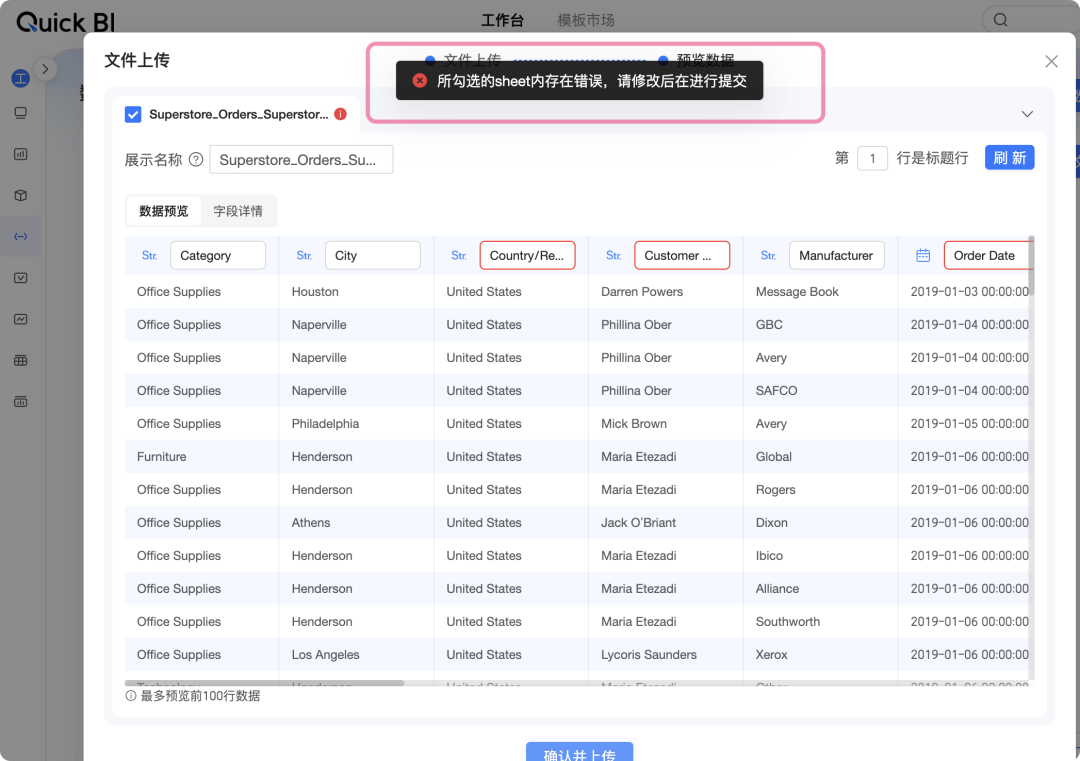1080x761 pixels.
Task: Open the search icon in top bar
Action: 1000,20
